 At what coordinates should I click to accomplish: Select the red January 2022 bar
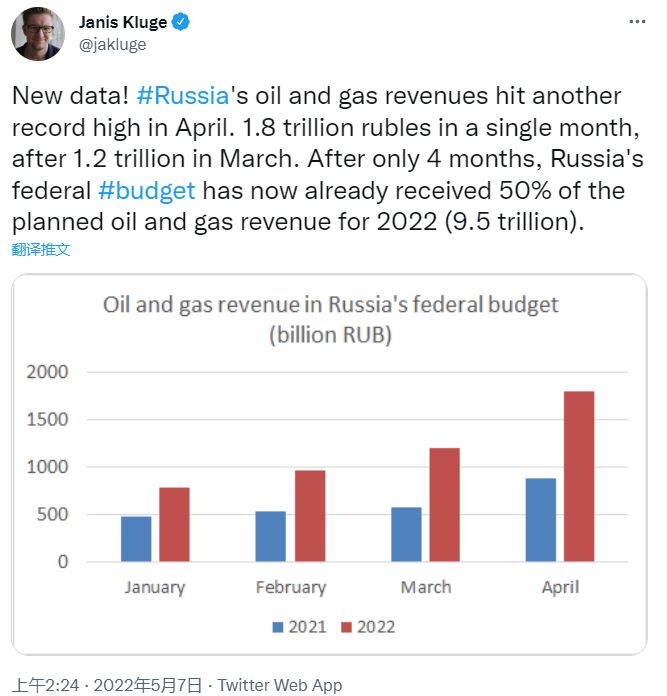174,524
